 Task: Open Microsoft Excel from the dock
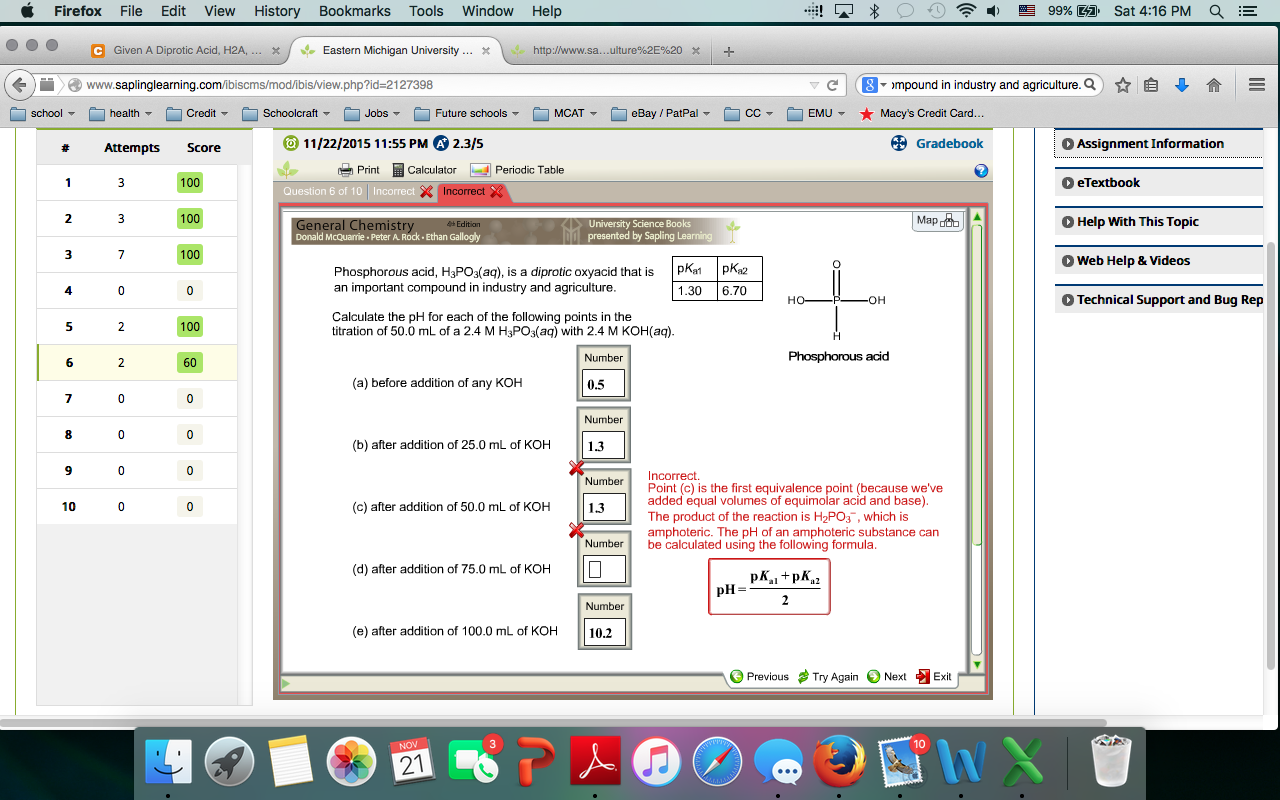coord(1023,763)
